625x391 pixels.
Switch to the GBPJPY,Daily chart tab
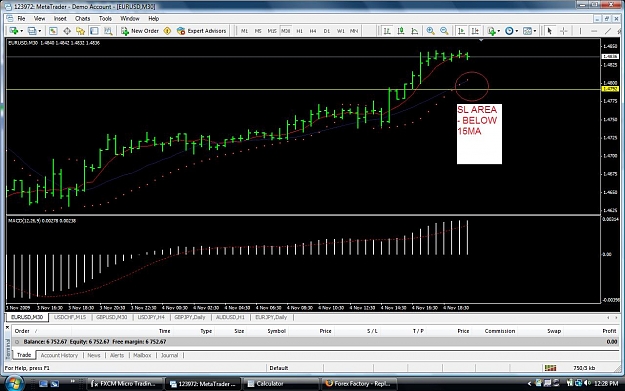[190, 317]
